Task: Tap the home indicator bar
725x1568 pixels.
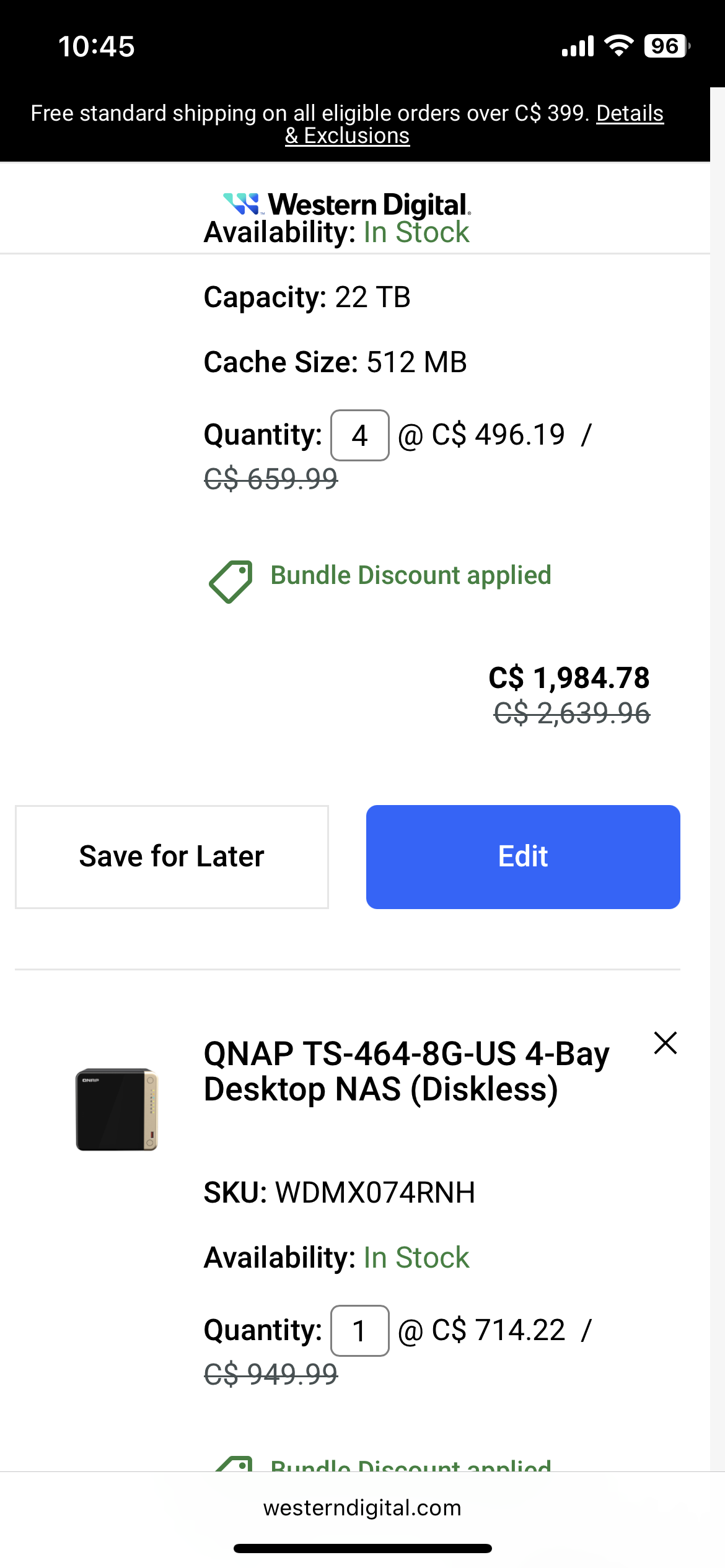Action: [x=362, y=1548]
